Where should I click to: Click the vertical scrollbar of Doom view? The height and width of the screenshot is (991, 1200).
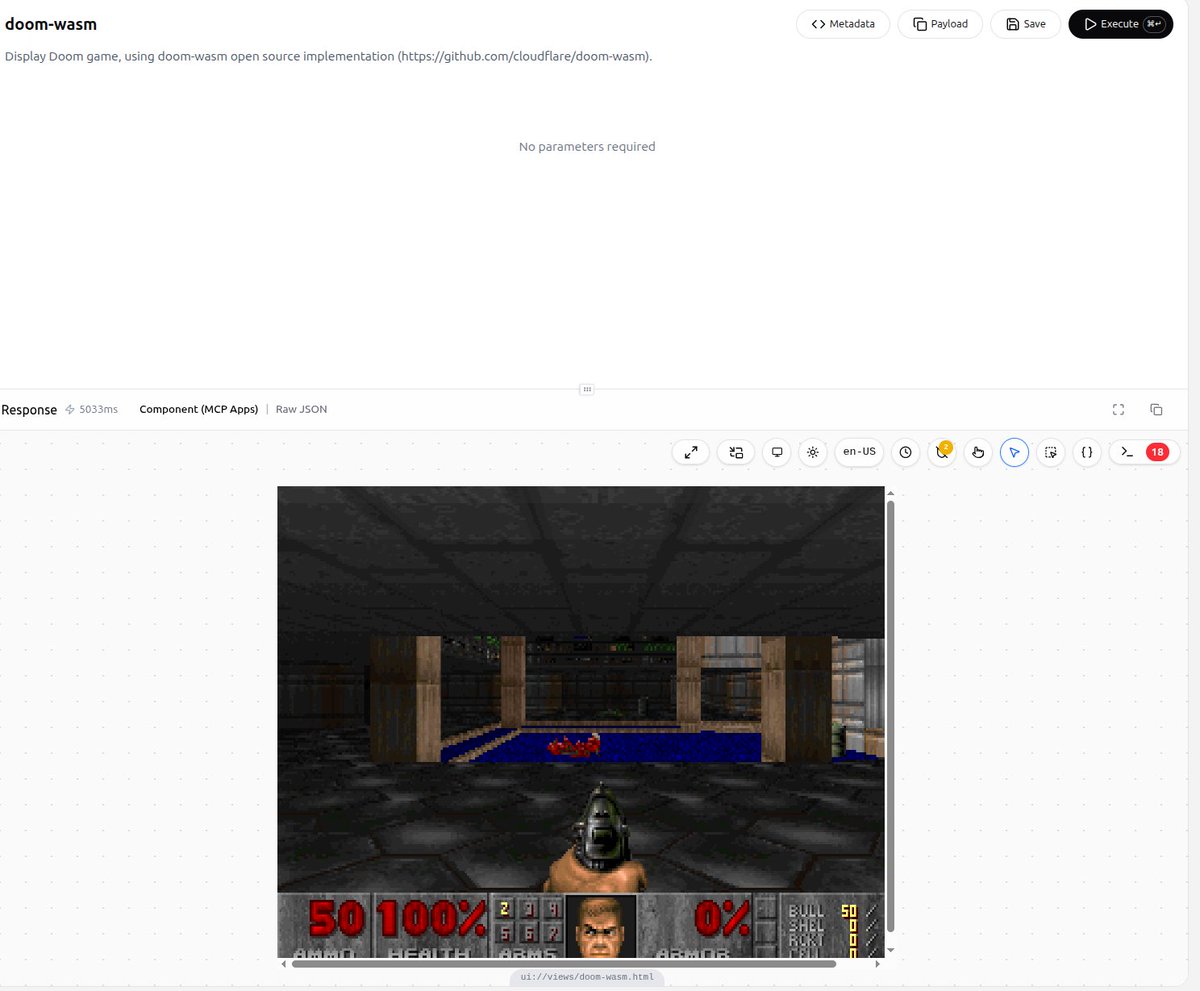(890, 717)
